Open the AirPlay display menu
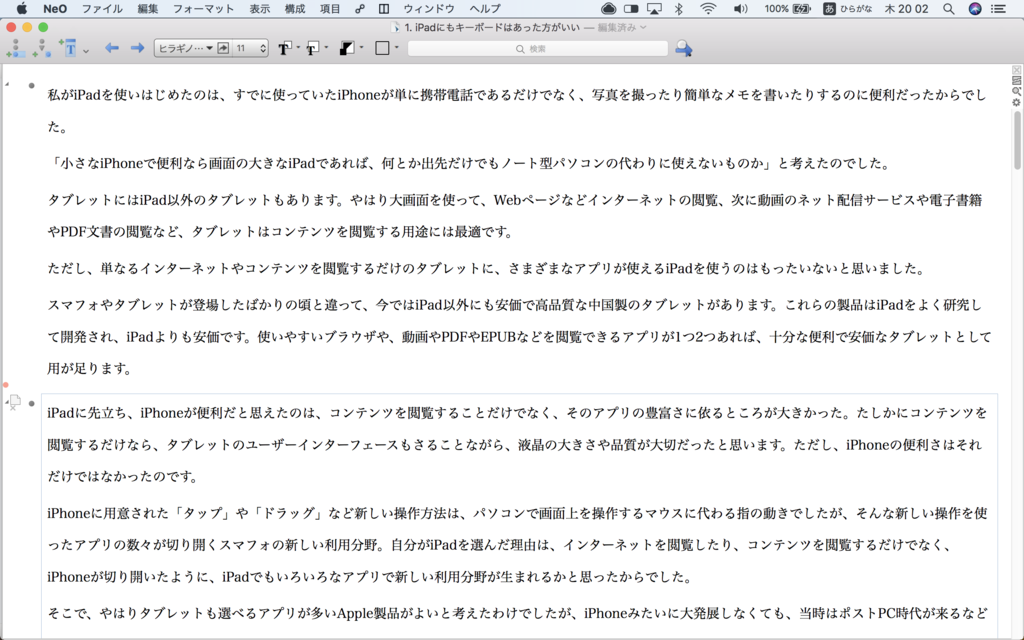The width and height of the screenshot is (1024, 640). [x=654, y=8]
